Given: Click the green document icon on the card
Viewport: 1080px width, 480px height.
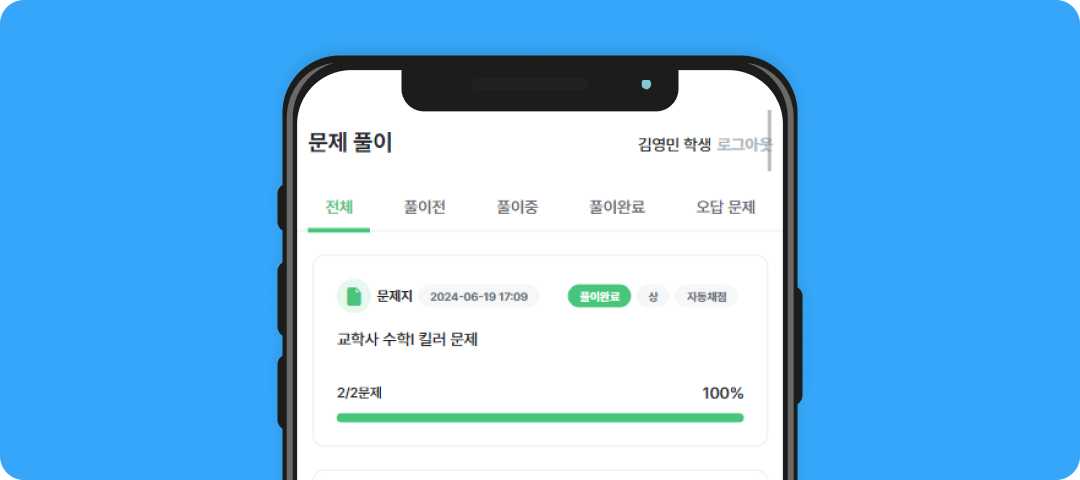Looking at the screenshot, I should point(353,296).
